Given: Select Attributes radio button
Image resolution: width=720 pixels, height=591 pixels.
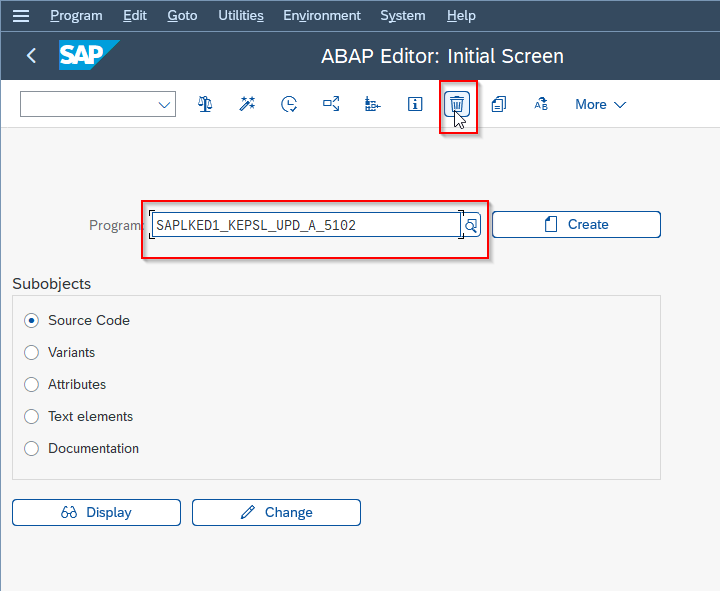Looking at the screenshot, I should click(x=31, y=384).
